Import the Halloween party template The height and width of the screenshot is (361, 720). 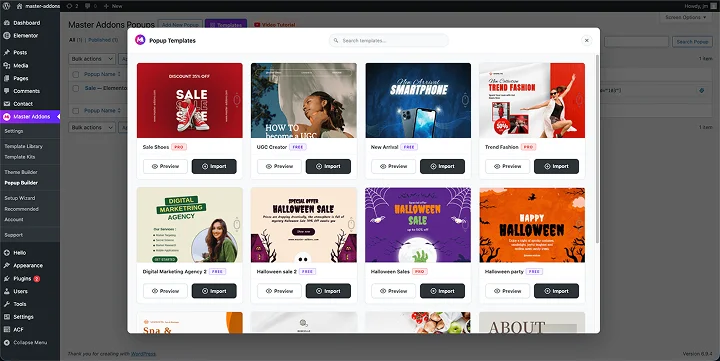coord(556,291)
